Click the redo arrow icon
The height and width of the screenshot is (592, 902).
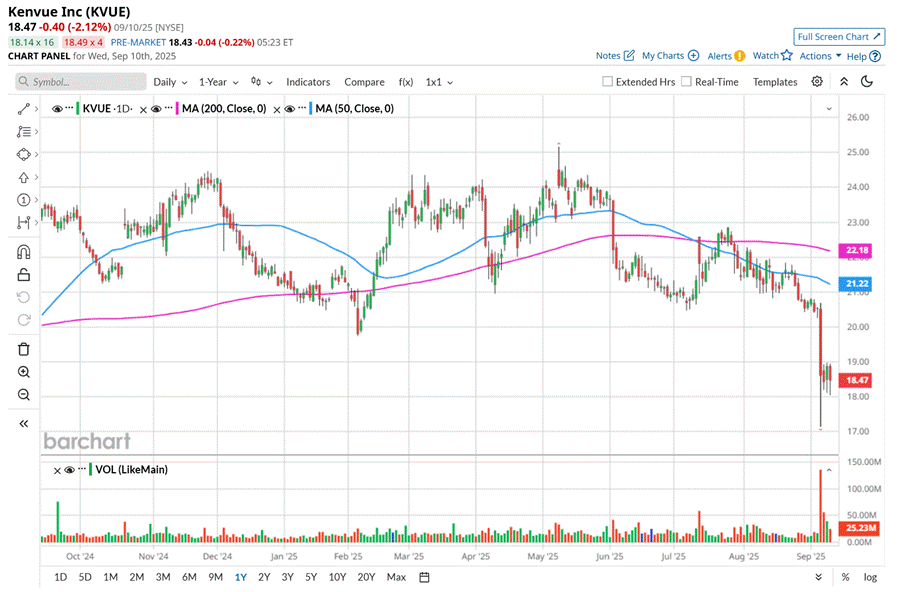[24, 320]
